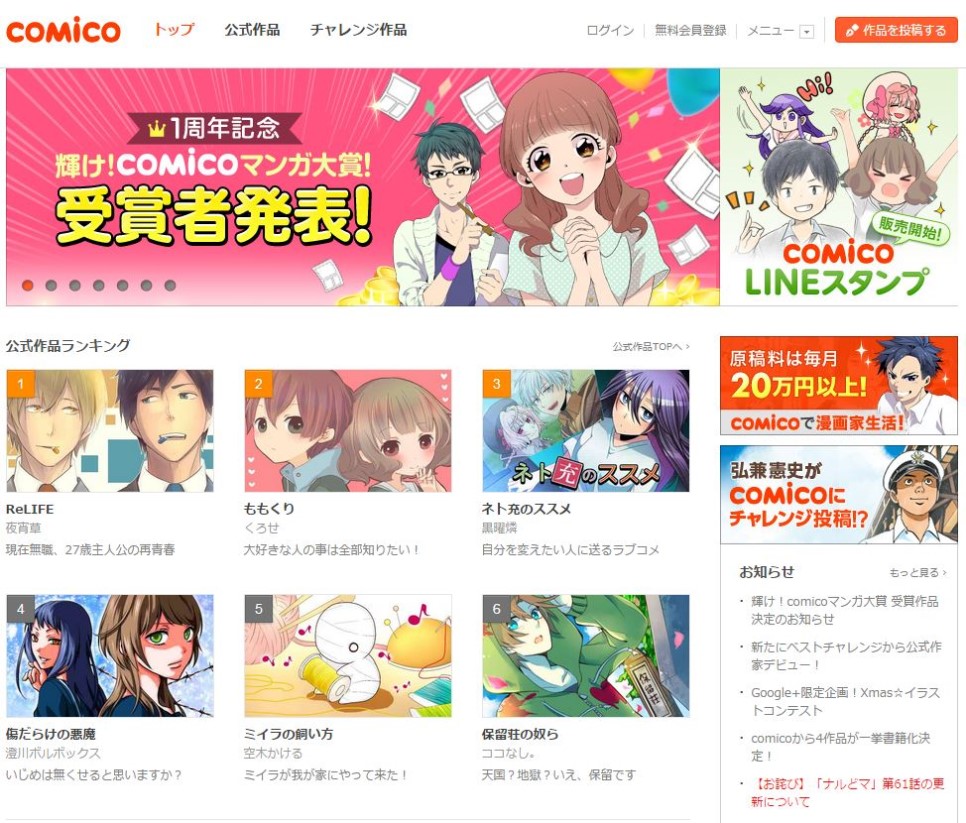The height and width of the screenshot is (823, 966).
Task: Open ミイラの飼い方 rank 5 thumbnail
Action: (348, 655)
